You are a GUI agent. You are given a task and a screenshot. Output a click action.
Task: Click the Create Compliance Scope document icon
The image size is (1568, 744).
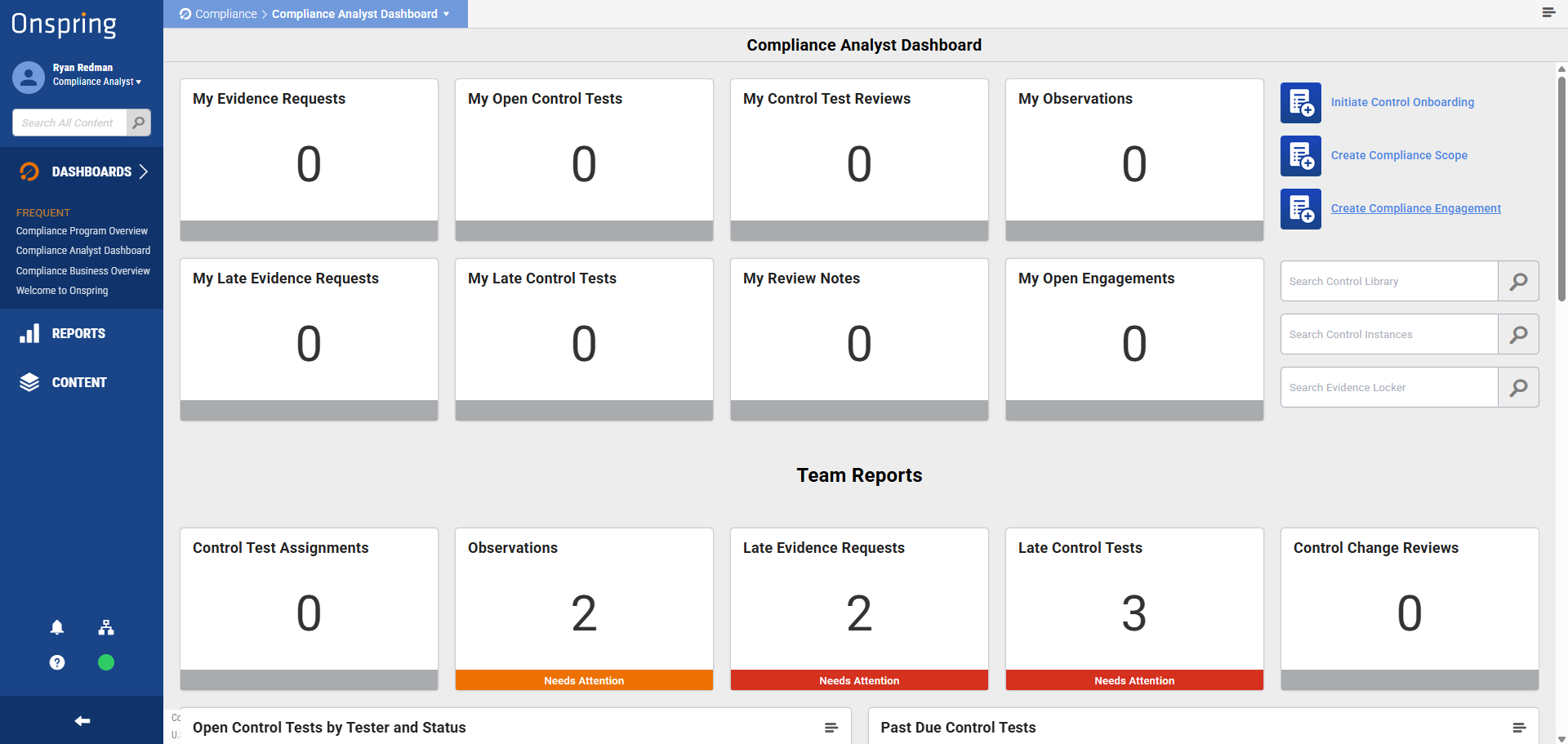(x=1301, y=155)
